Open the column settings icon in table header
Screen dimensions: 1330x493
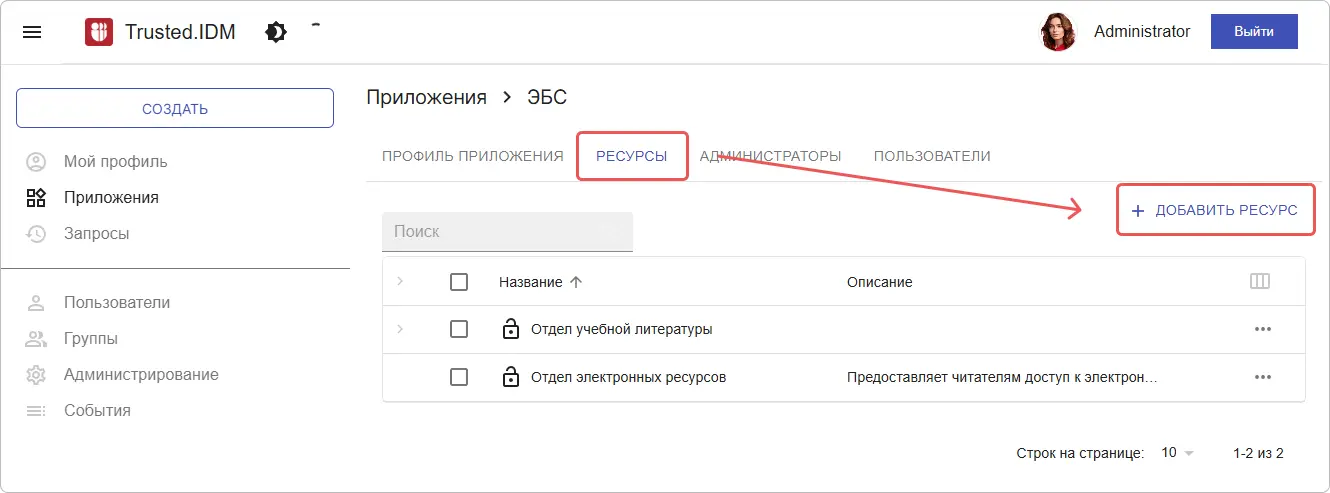point(1260,282)
